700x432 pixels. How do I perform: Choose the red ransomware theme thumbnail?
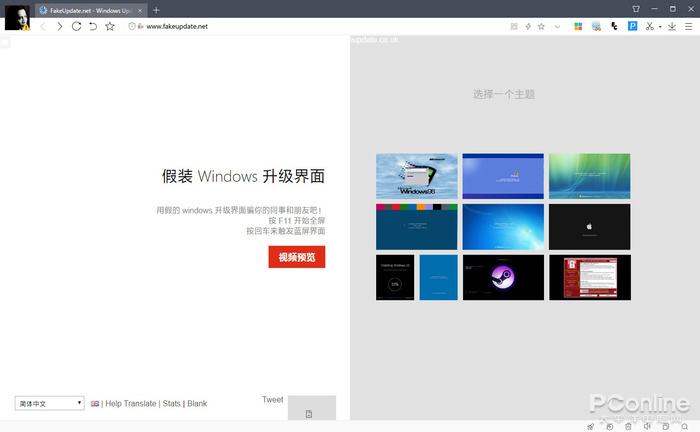[x=590, y=278]
